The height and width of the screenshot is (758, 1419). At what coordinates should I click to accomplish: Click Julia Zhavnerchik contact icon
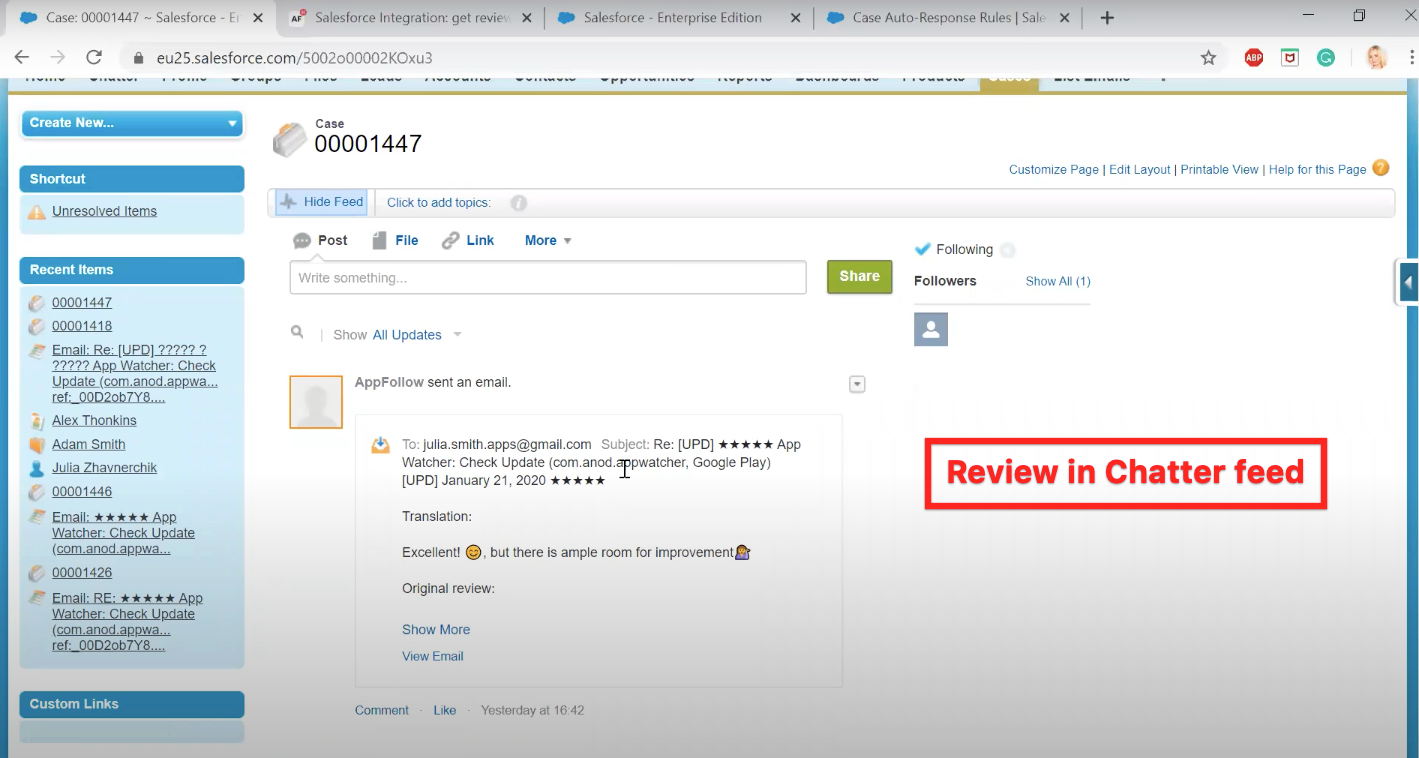click(37, 468)
